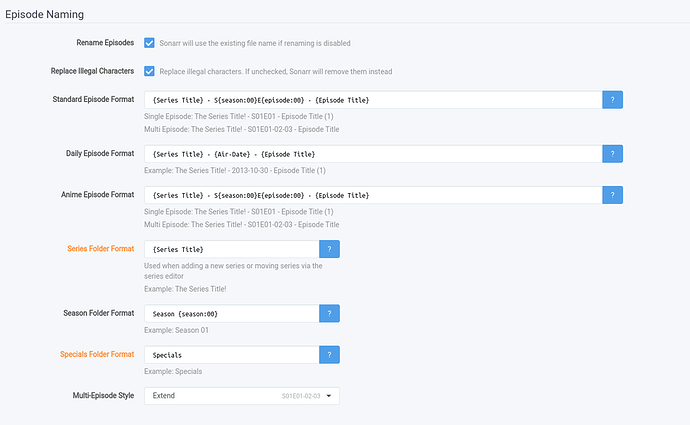Click the Replace Illegal Characters label
This screenshot has width=690, height=425.
pos(92,71)
